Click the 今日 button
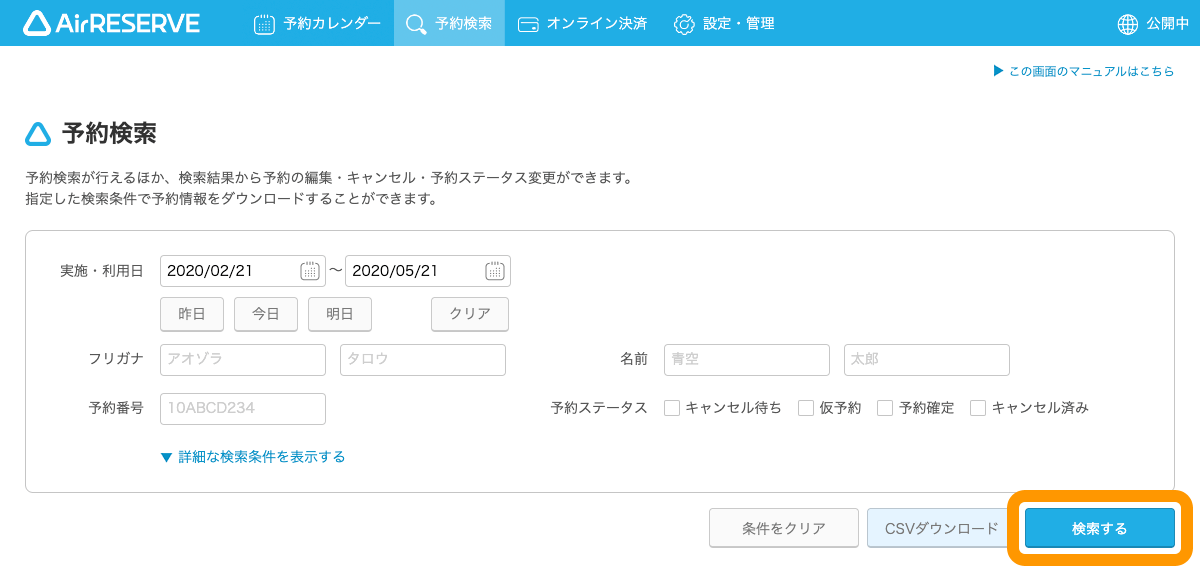The width and height of the screenshot is (1200, 586). (x=266, y=314)
